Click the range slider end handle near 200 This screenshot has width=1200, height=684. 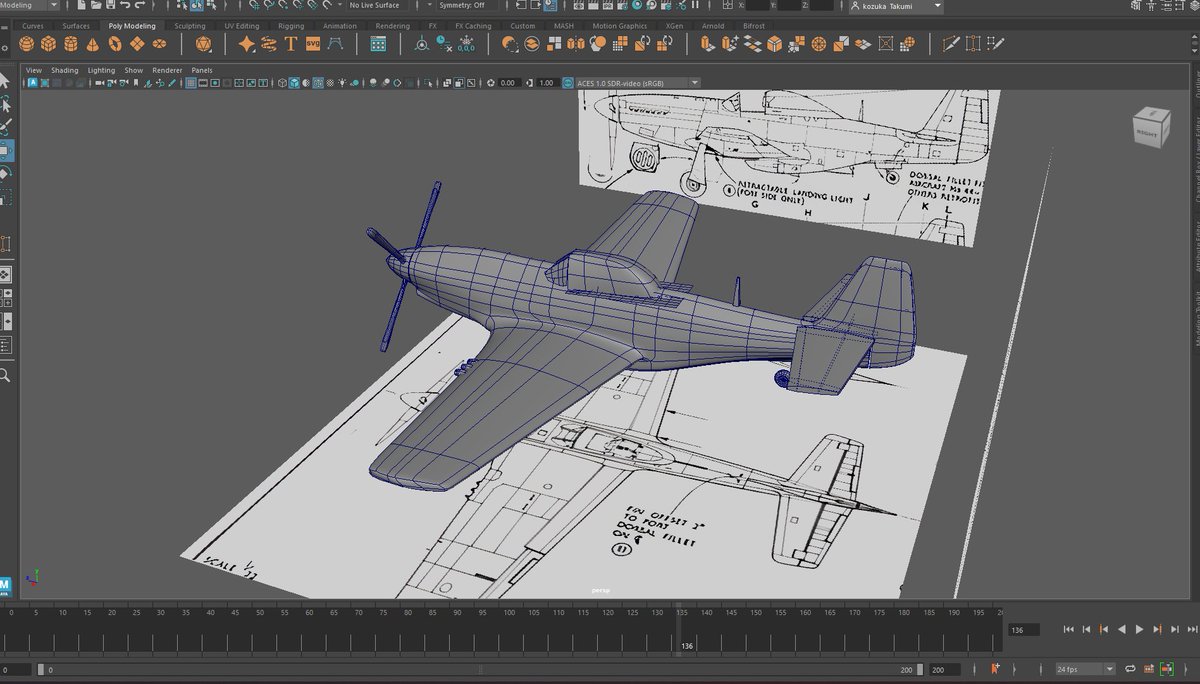(x=921, y=669)
